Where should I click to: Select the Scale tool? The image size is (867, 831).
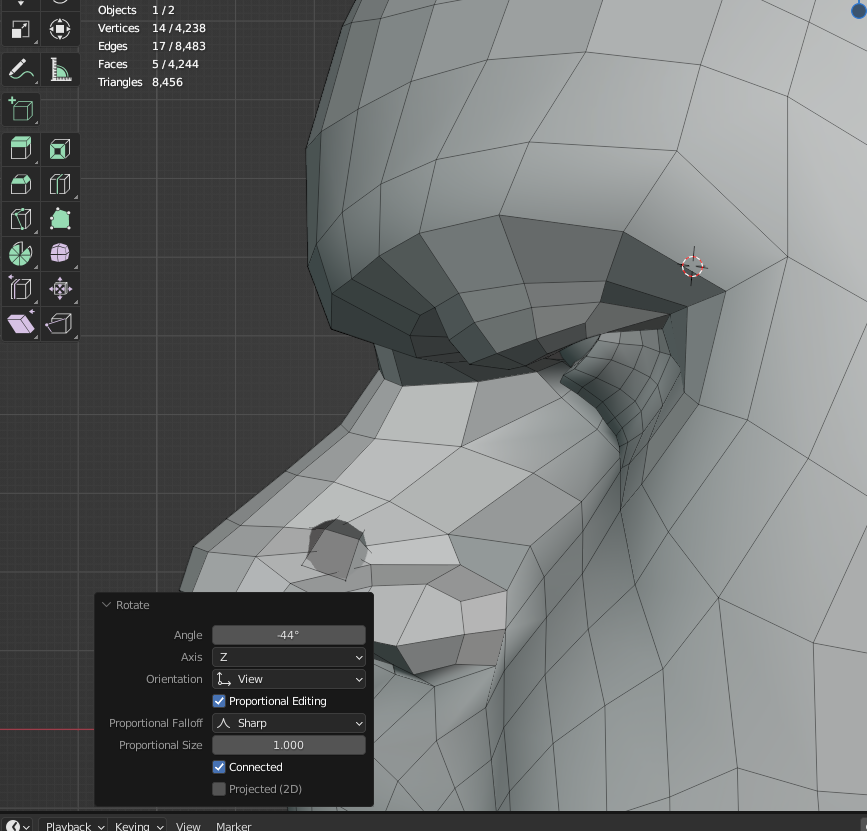20,30
